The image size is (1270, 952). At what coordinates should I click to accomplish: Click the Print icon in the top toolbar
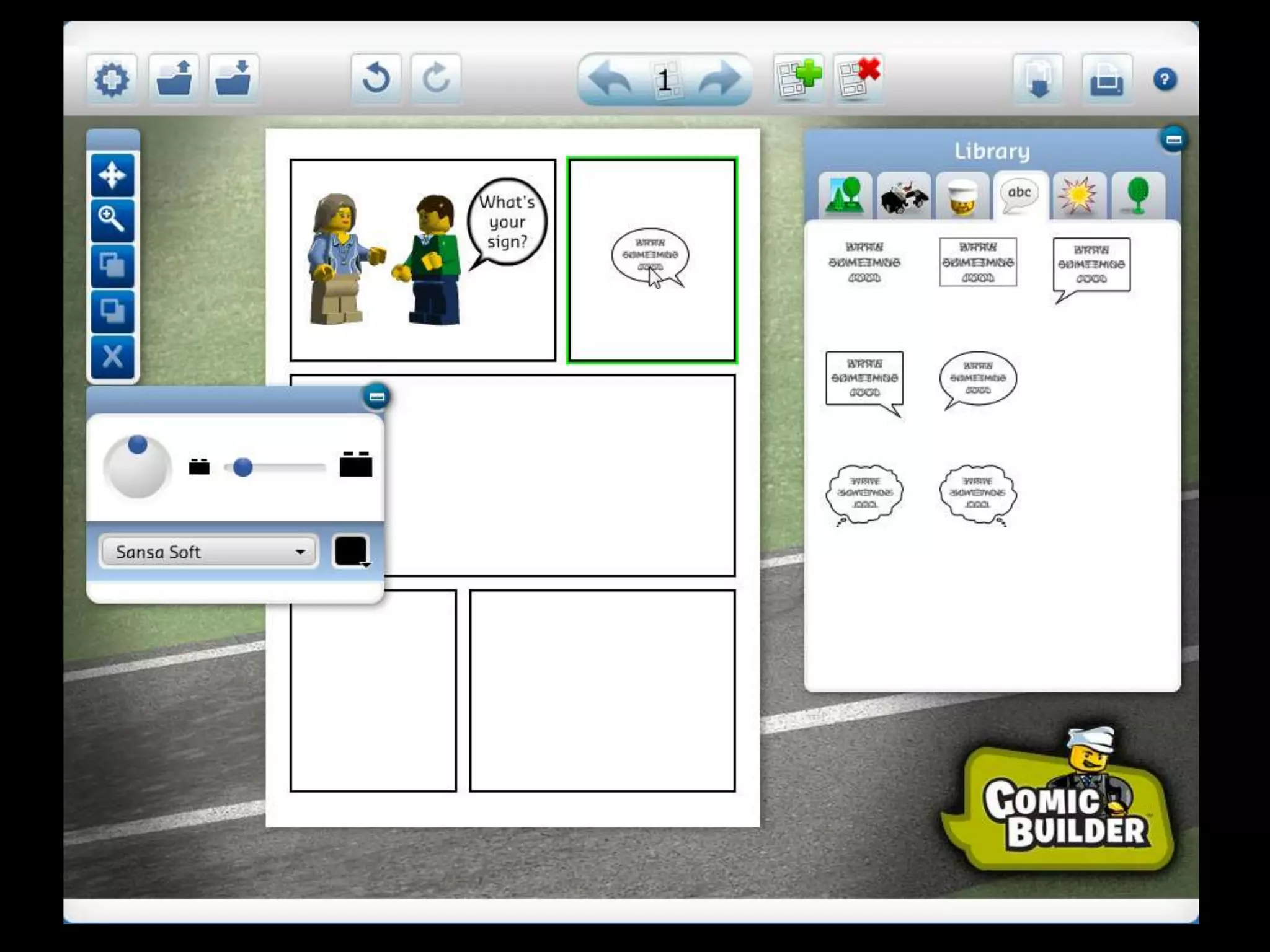[1107, 79]
